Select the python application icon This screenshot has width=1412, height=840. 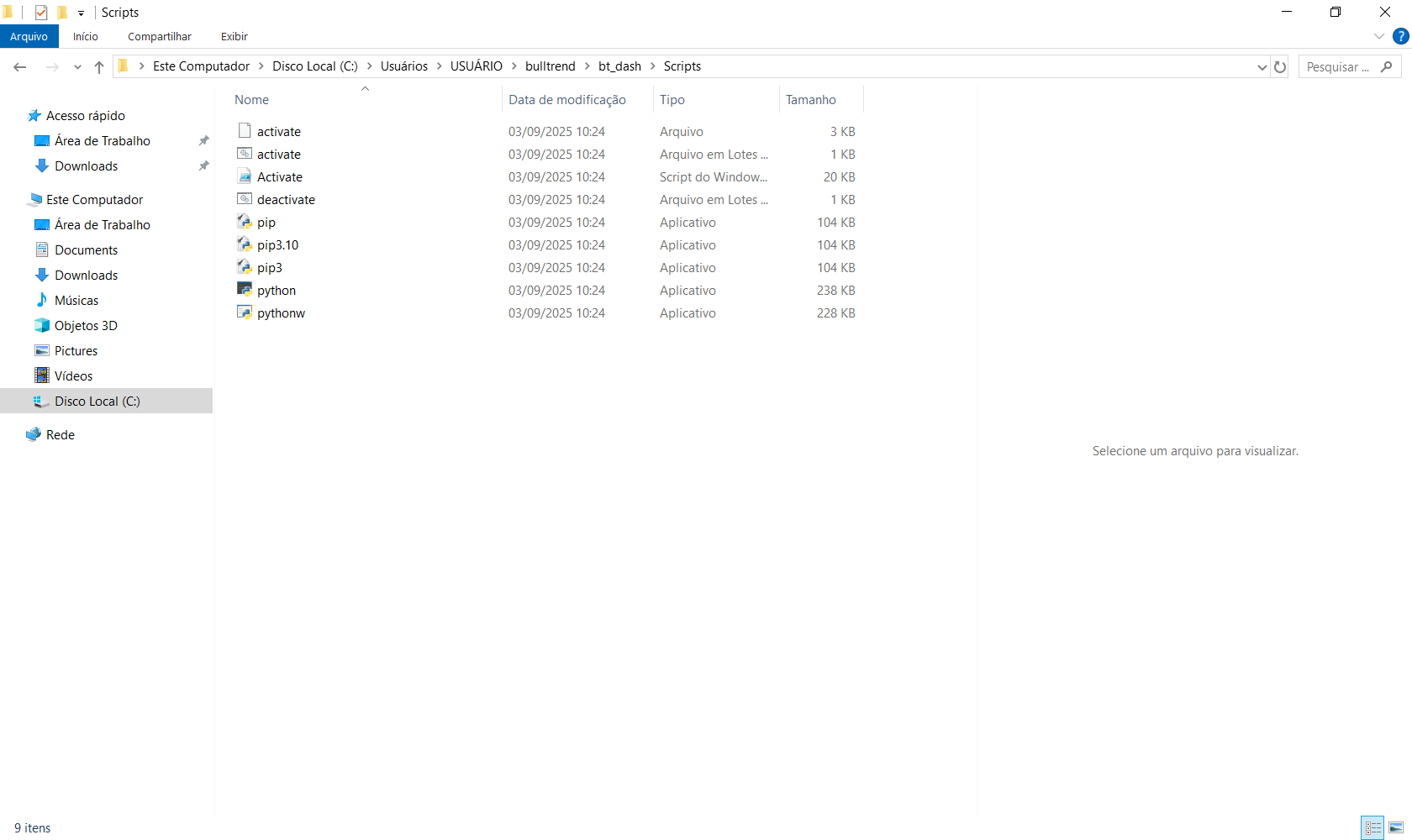(245, 290)
